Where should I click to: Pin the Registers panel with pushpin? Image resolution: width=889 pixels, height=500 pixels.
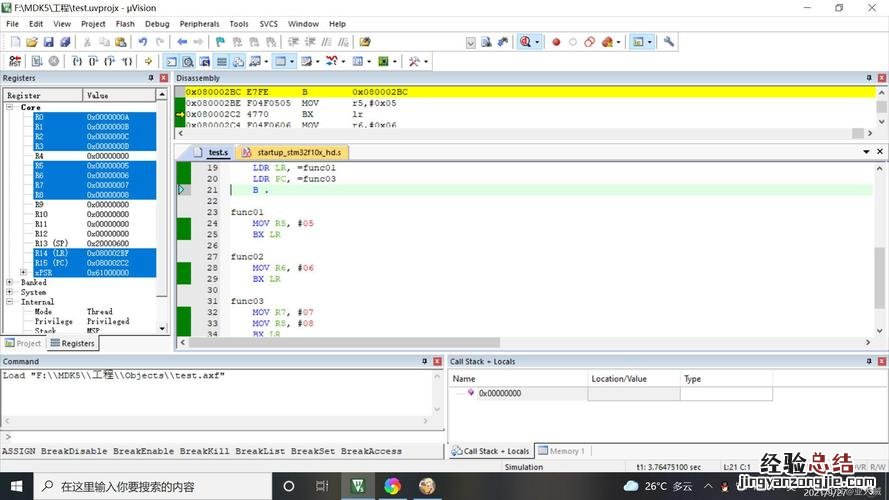coord(151,78)
